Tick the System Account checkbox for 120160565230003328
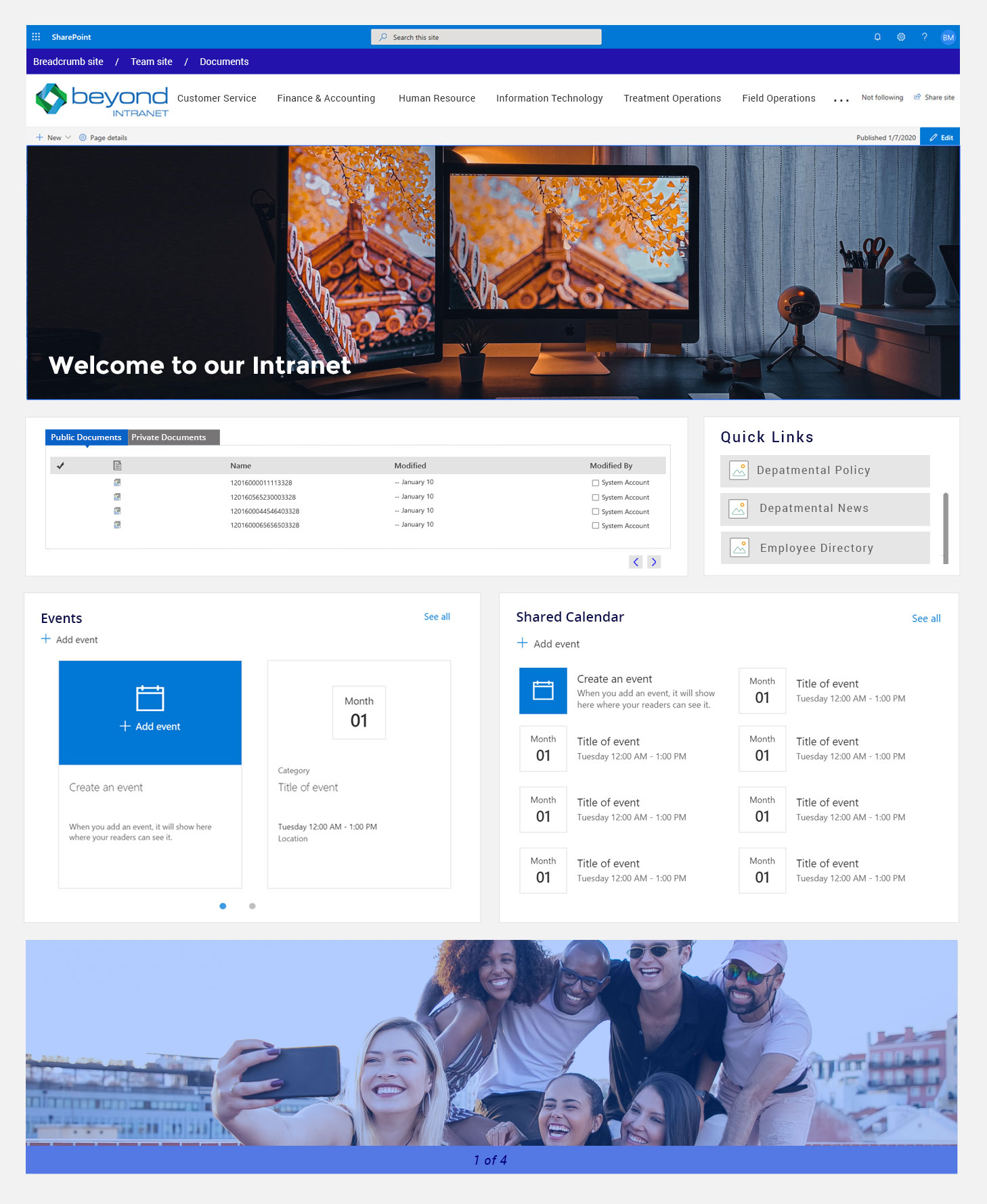The image size is (987, 1204). 596,498
